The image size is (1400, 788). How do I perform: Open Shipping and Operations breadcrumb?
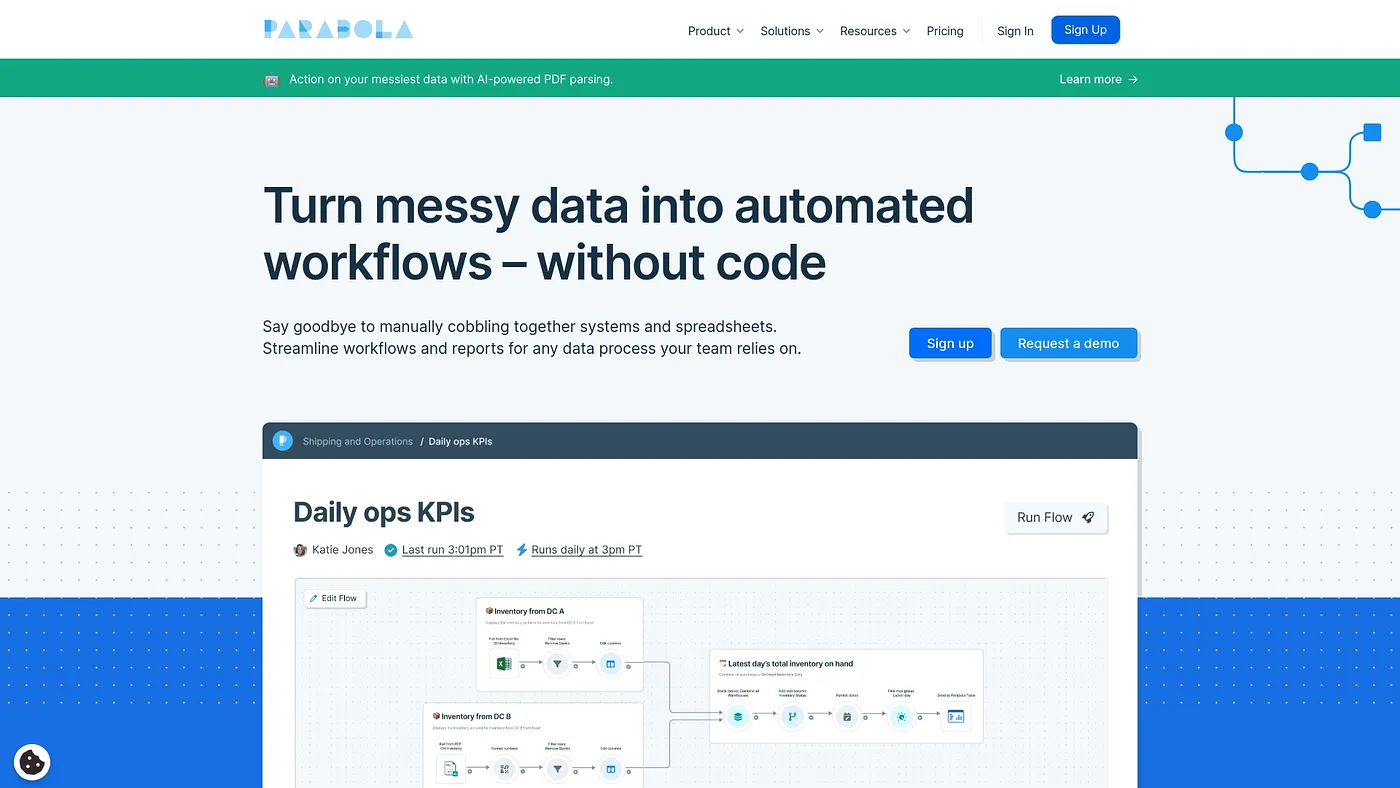[358, 441]
